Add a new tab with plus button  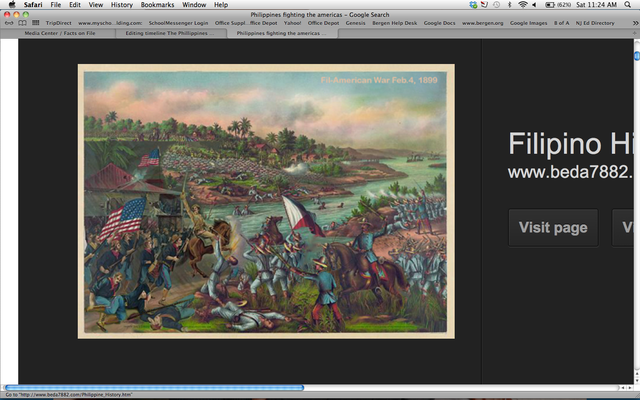(x=634, y=33)
